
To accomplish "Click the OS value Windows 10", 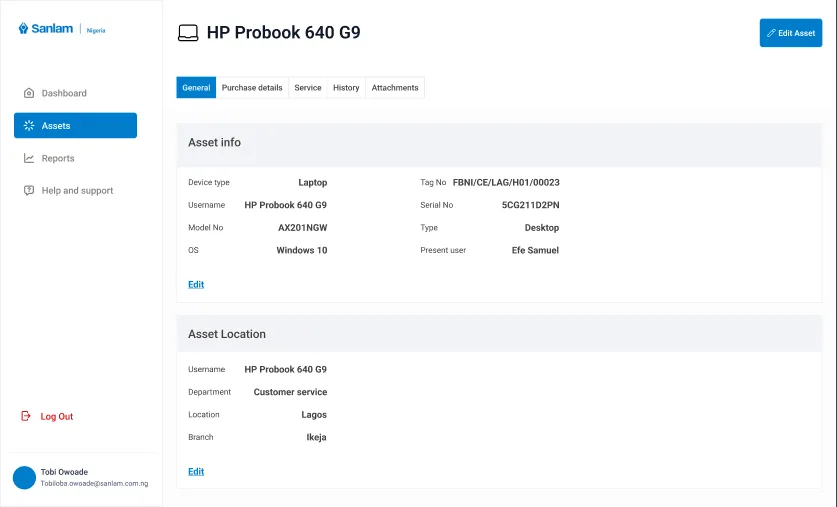I will (x=302, y=250).
